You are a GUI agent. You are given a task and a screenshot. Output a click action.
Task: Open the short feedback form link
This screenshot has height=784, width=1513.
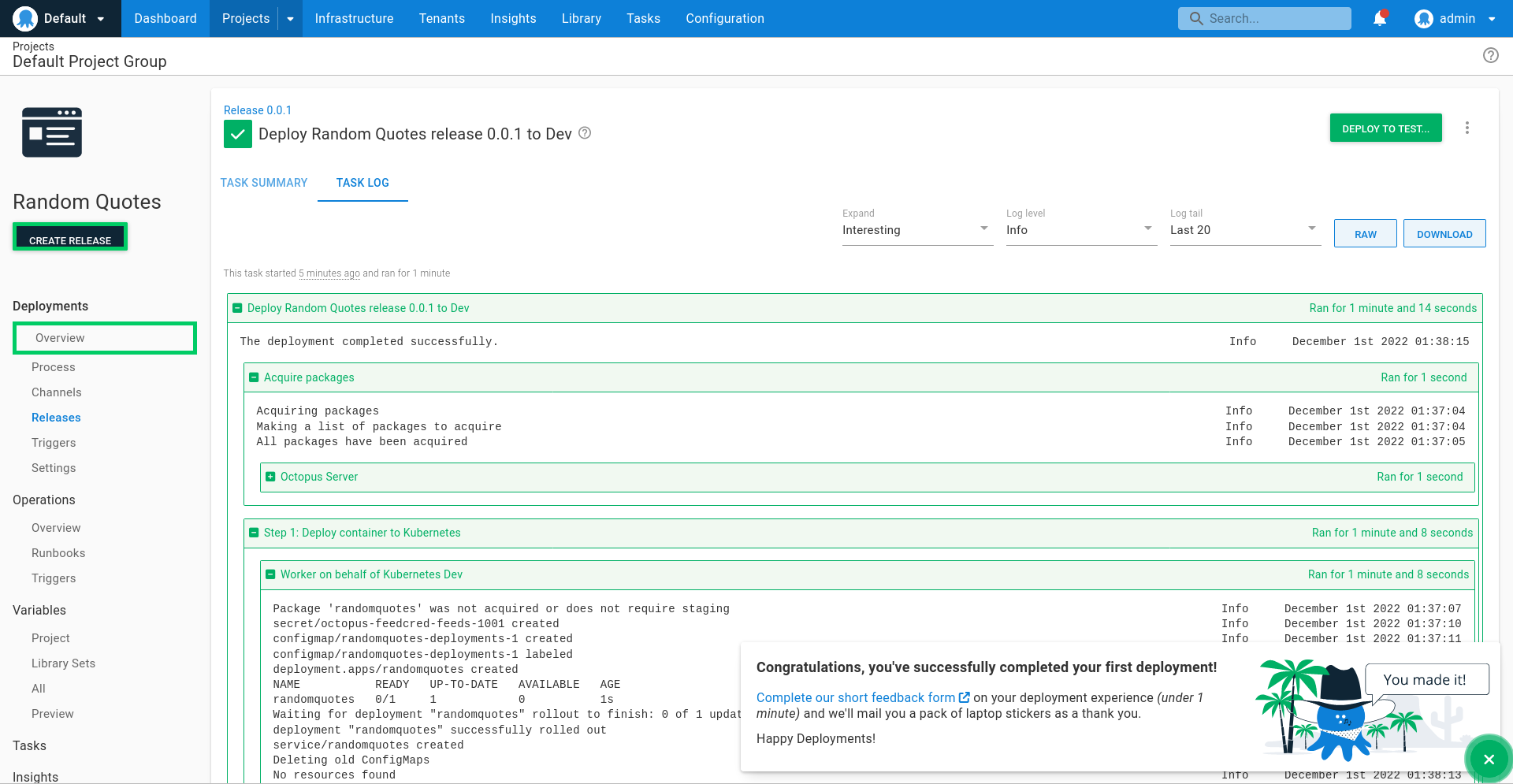pos(862,698)
